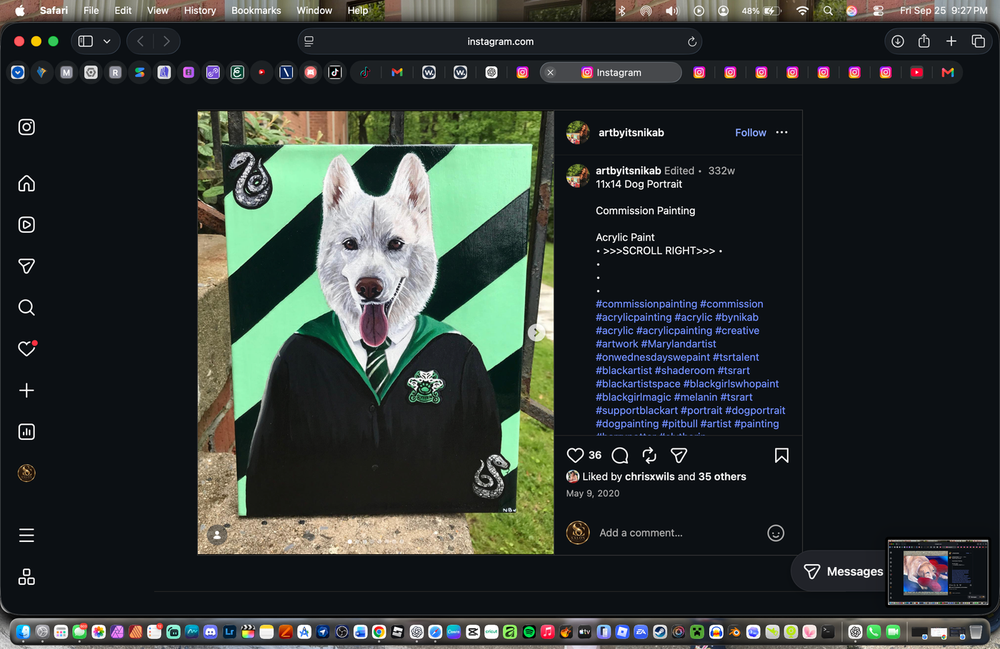Open the #Marylandartist hashtag
This screenshot has width=1000, height=649.
pyautogui.click(x=678, y=344)
